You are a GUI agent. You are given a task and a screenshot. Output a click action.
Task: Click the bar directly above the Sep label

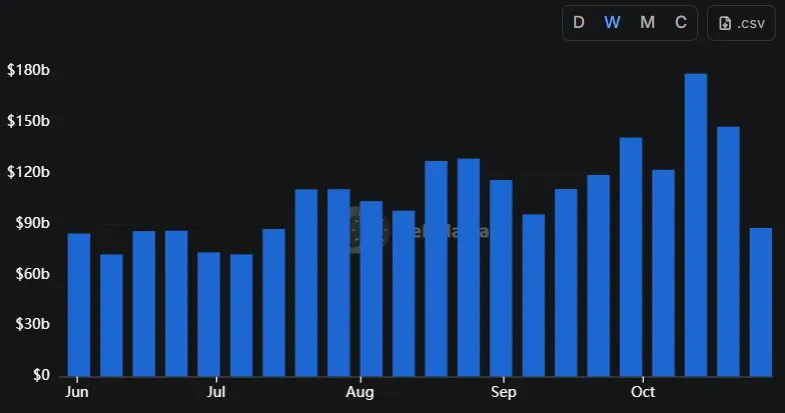point(501,278)
